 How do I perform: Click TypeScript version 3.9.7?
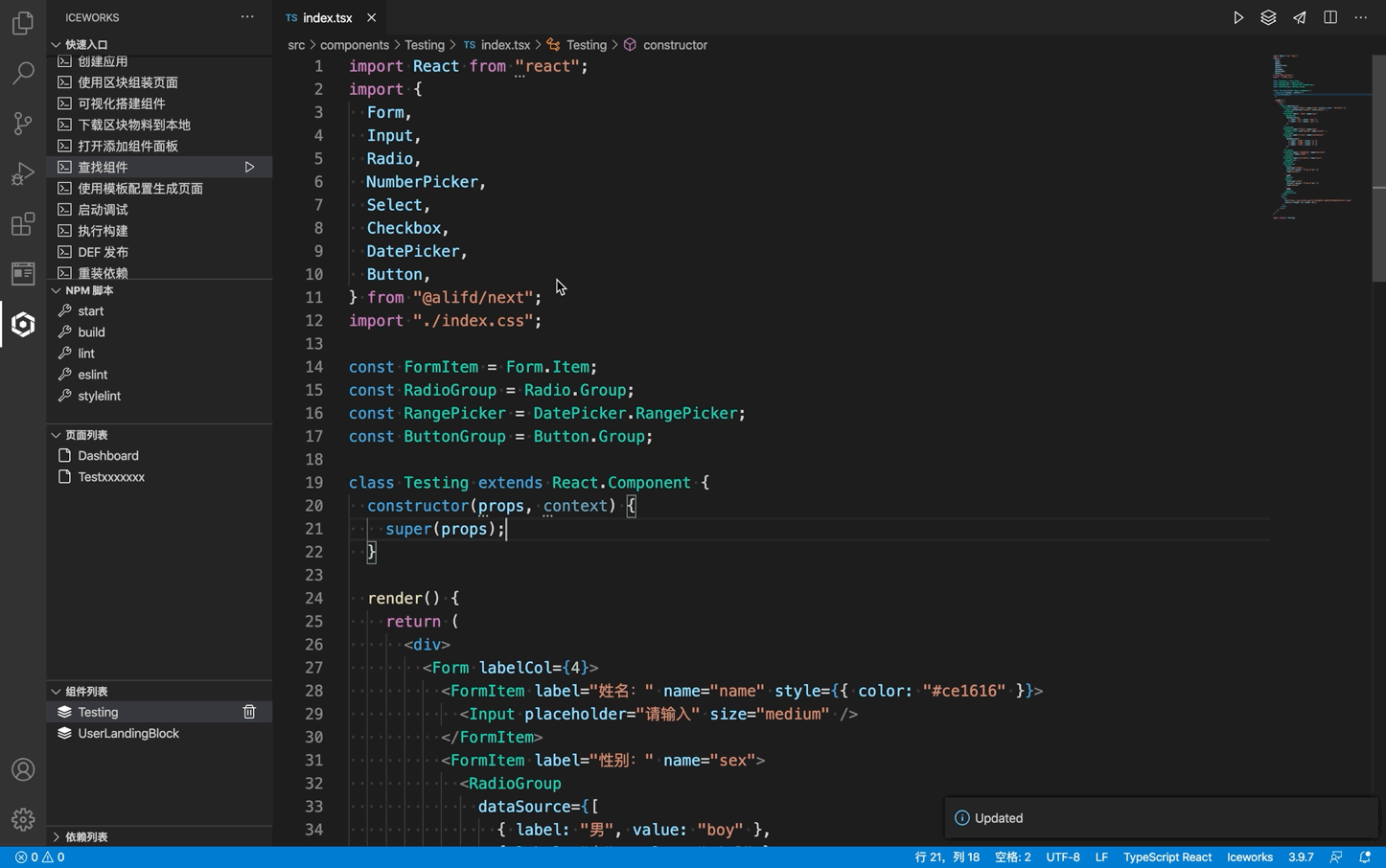pos(1301,857)
